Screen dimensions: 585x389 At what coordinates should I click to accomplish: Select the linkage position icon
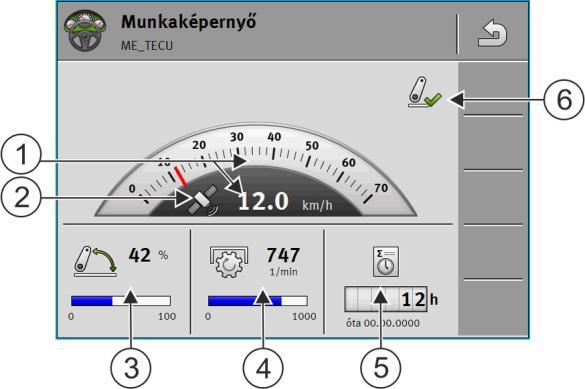point(95,261)
